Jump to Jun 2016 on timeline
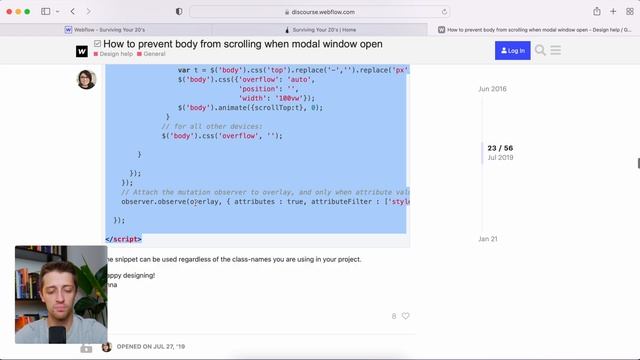The height and width of the screenshot is (360, 640). point(492,89)
